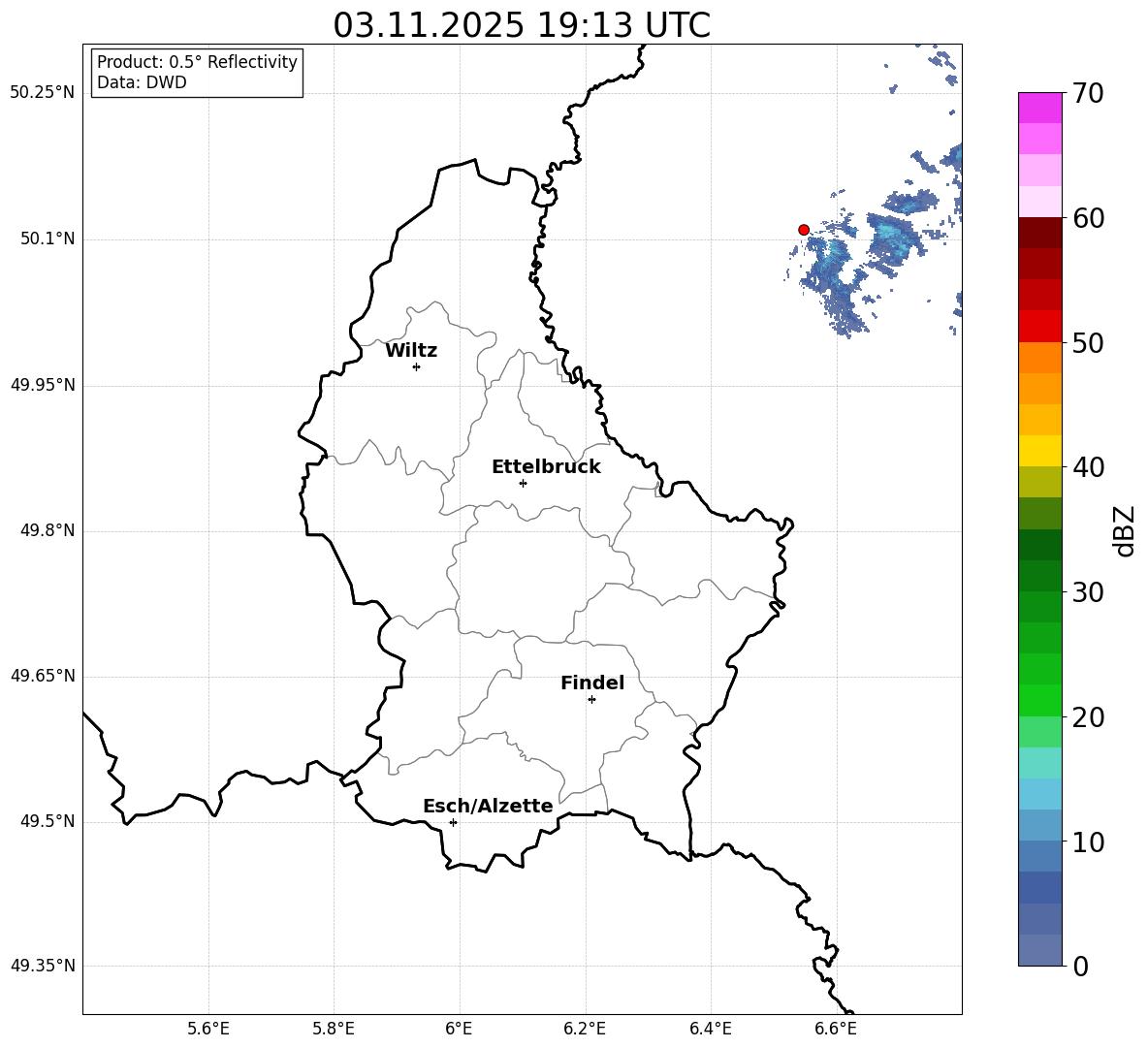Click the 5.8°E longitude label
The image size is (1148, 1048).
click(x=334, y=1029)
